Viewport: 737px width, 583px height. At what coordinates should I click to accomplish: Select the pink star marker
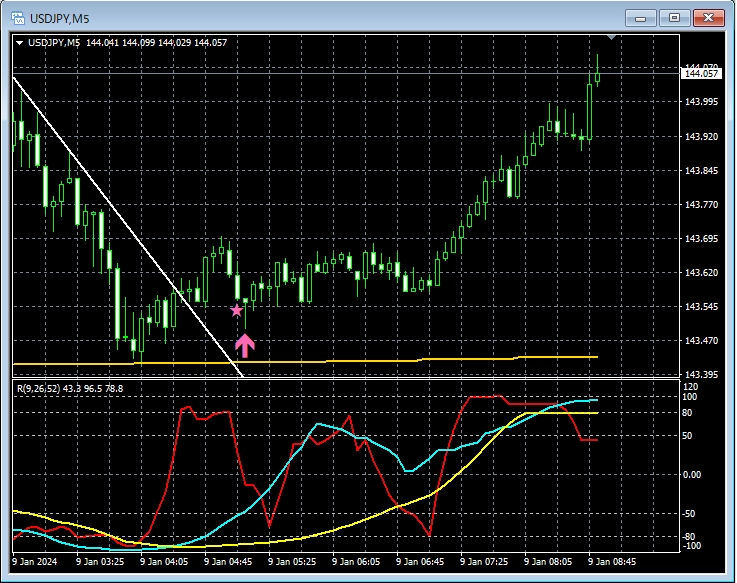click(236, 310)
